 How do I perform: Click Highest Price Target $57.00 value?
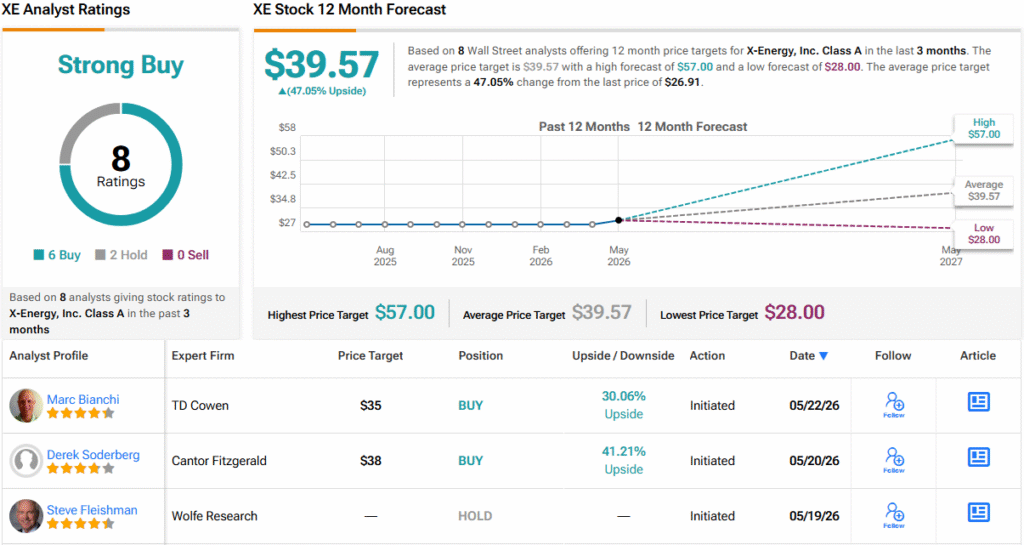405,313
